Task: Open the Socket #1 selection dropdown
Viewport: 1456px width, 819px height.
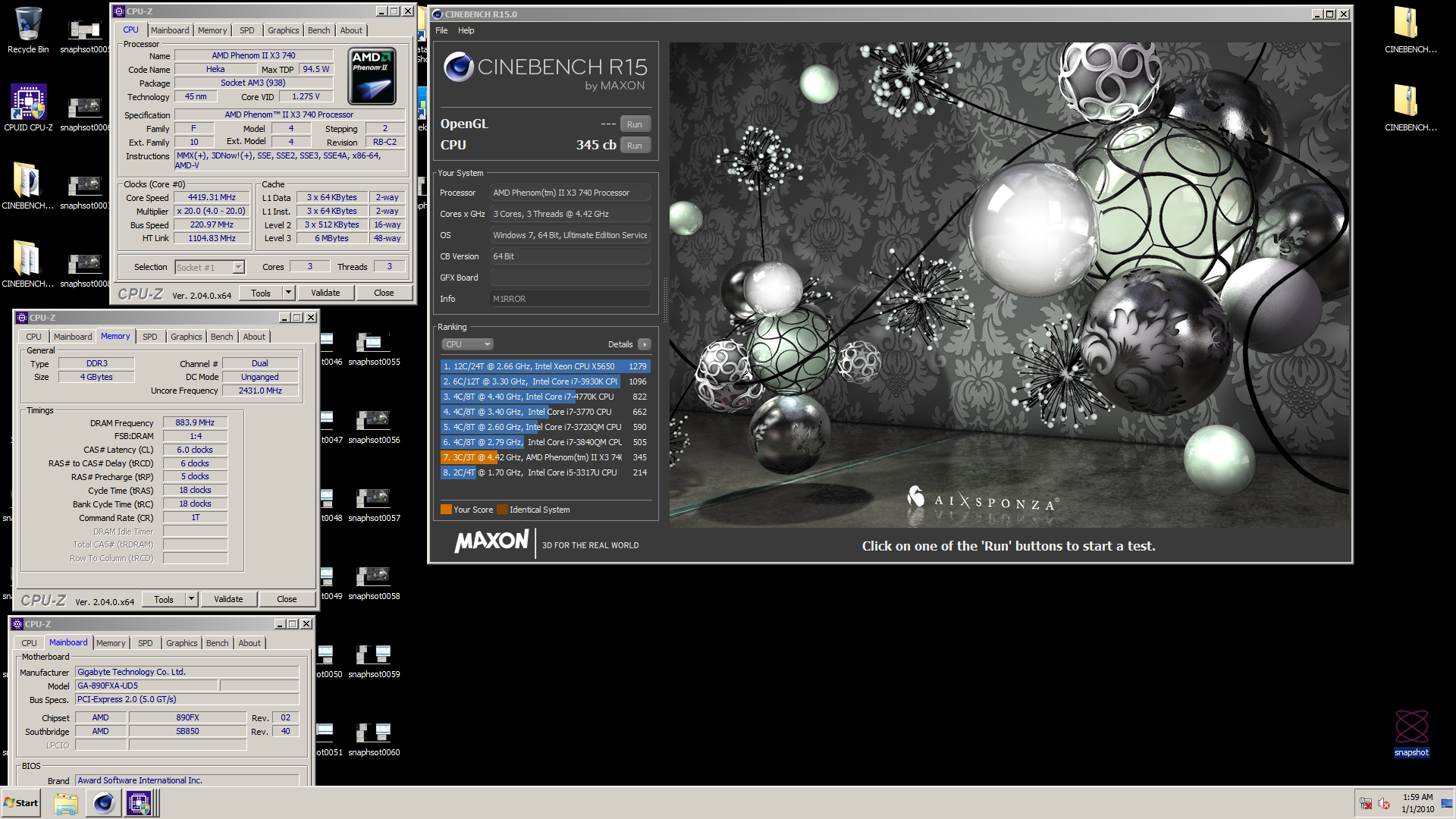Action: pyautogui.click(x=210, y=268)
